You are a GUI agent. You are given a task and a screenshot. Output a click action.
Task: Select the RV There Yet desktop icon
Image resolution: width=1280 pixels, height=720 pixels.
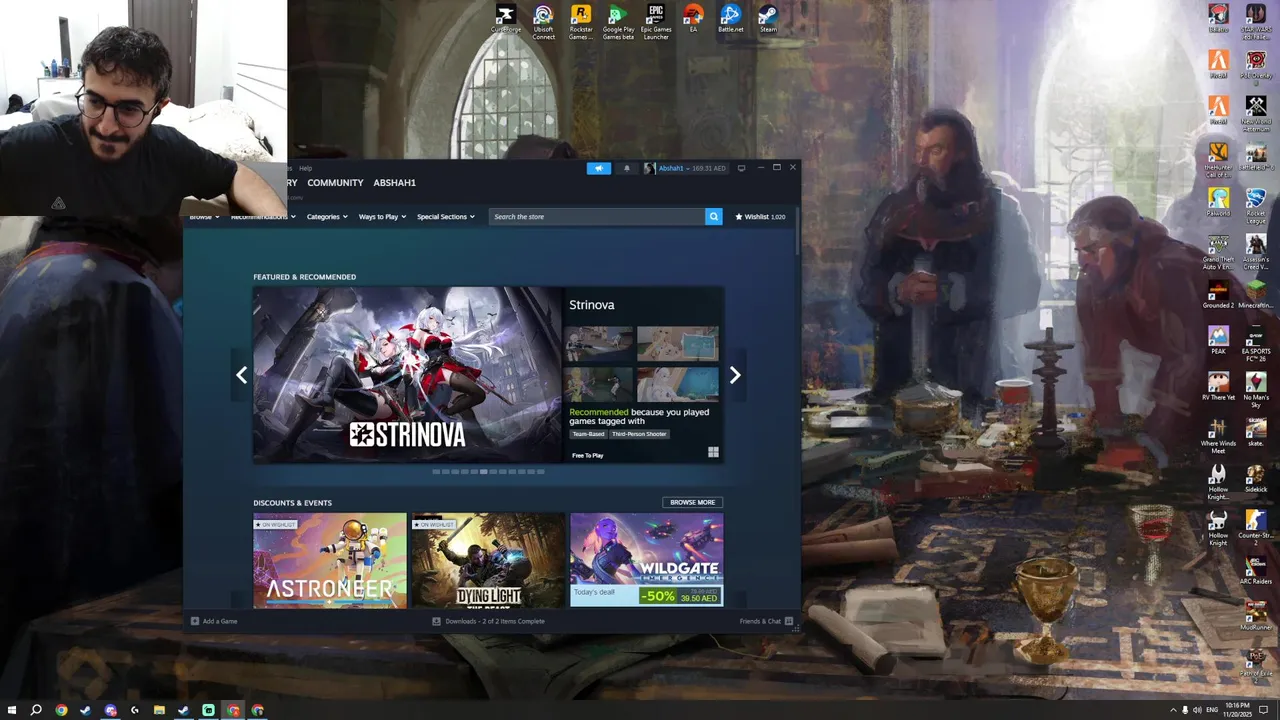(1218, 386)
